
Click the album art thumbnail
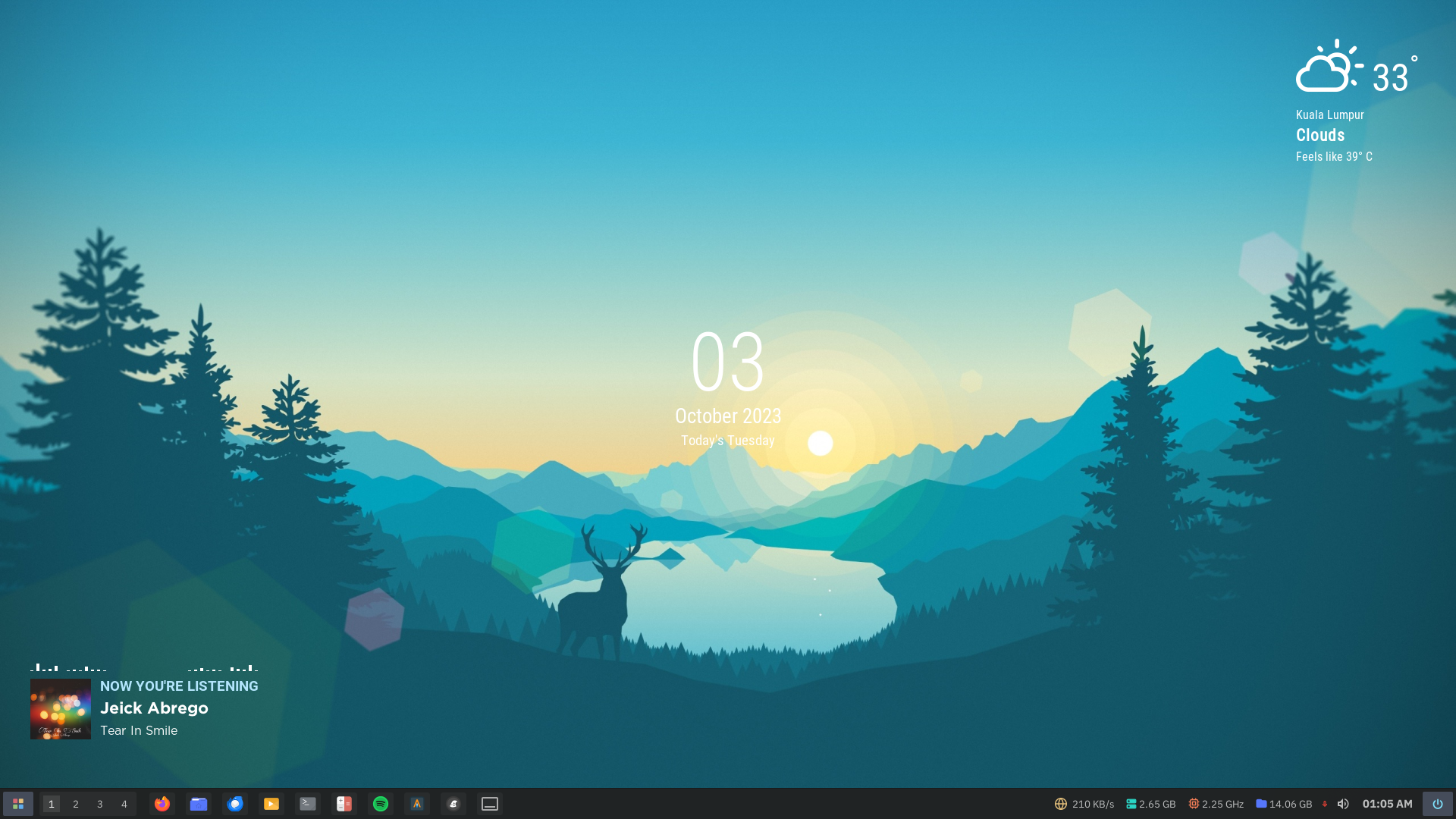(61, 709)
